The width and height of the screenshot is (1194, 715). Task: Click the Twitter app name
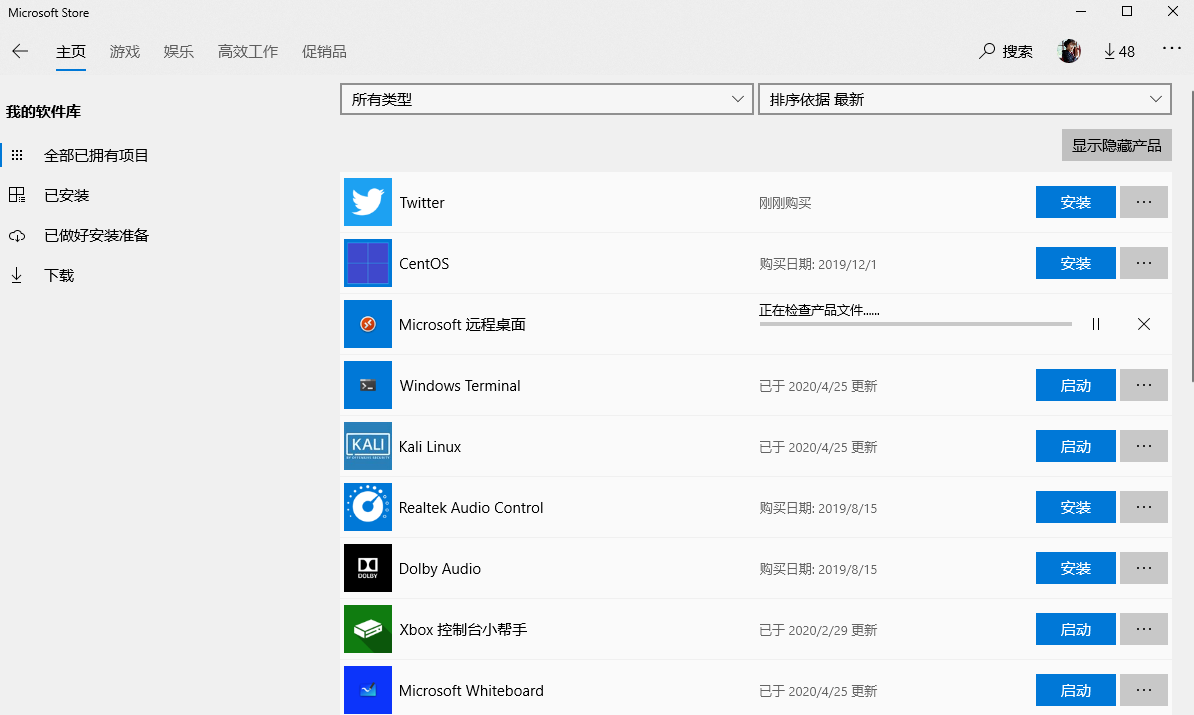[422, 203]
